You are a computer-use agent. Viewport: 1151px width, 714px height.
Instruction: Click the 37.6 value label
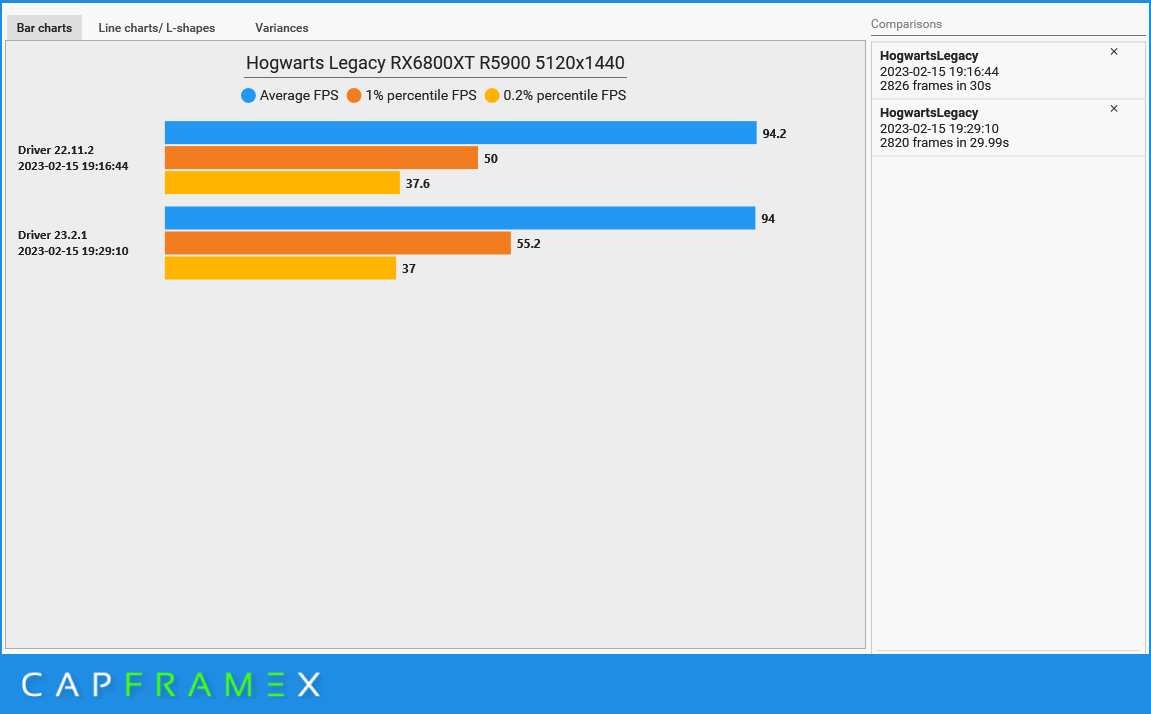pos(418,183)
